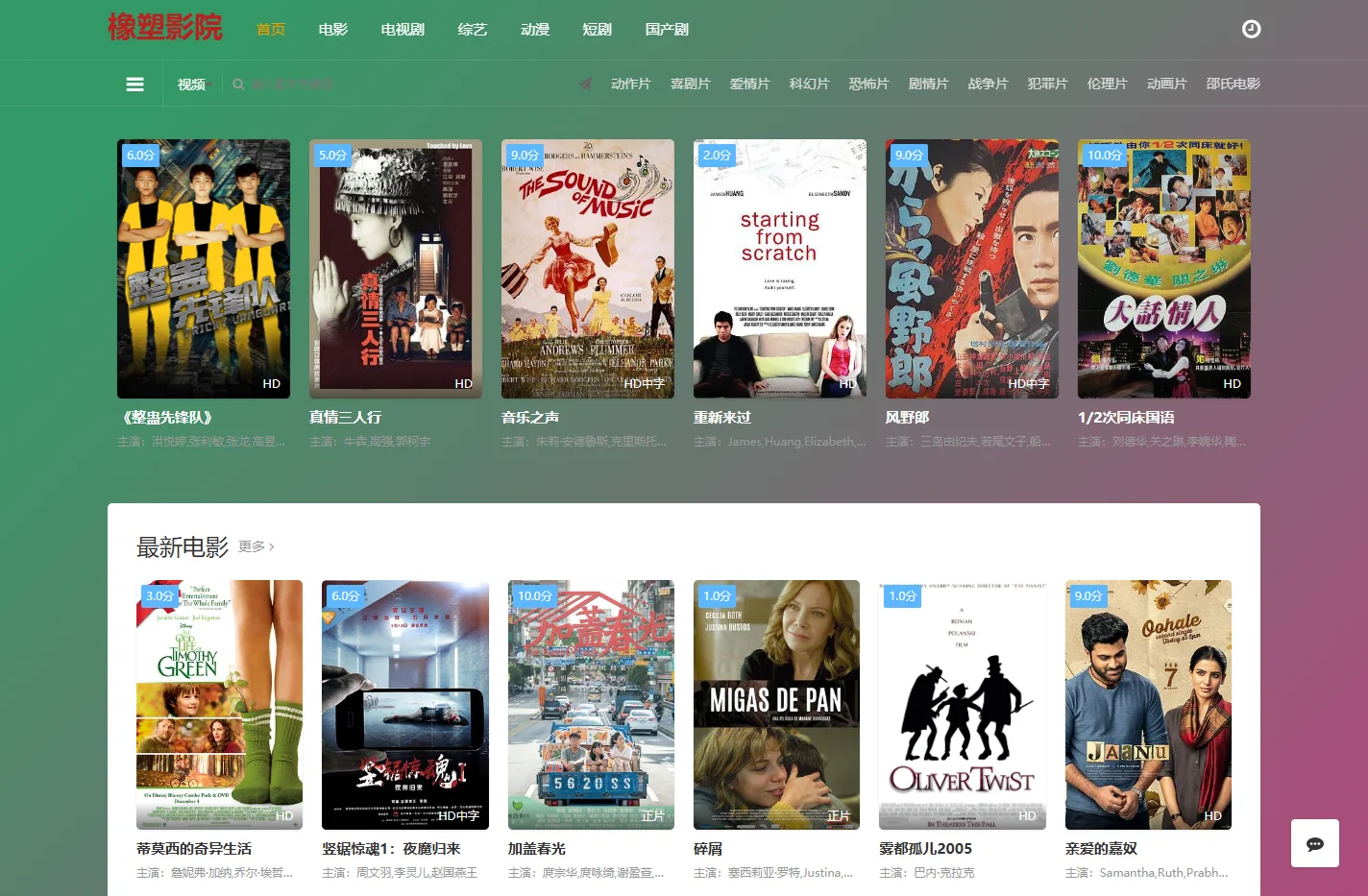This screenshot has height=896, width=1368.
Task: Select the 喜剧片 genre link
Action: 690,84
